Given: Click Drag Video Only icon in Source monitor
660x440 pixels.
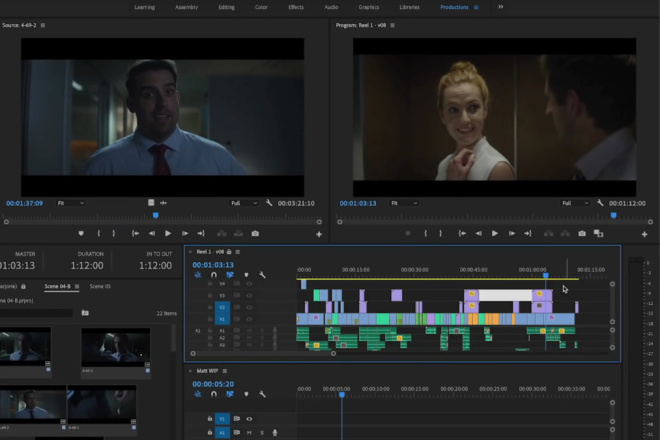Looking at the screenshot, I should click(x=151, y=203).
